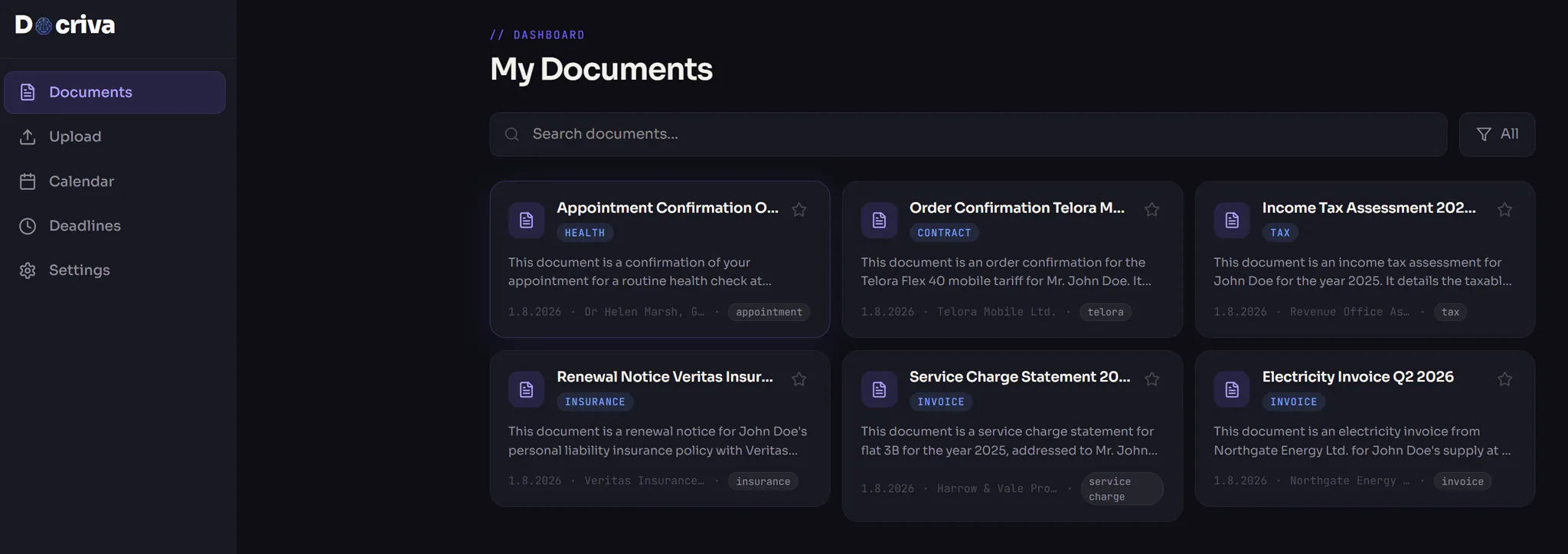Click the health check appointment description

click(x=640, y=272)
